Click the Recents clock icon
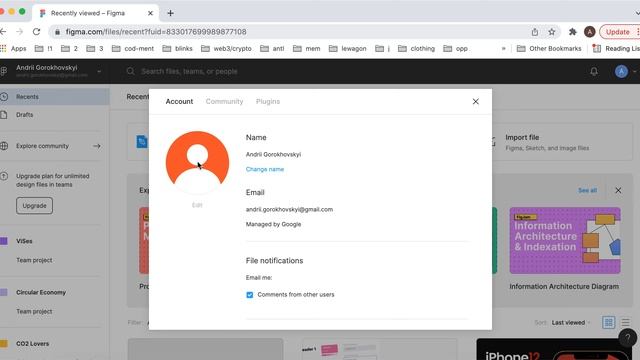640x360 pixels. (x=4, y=97)
